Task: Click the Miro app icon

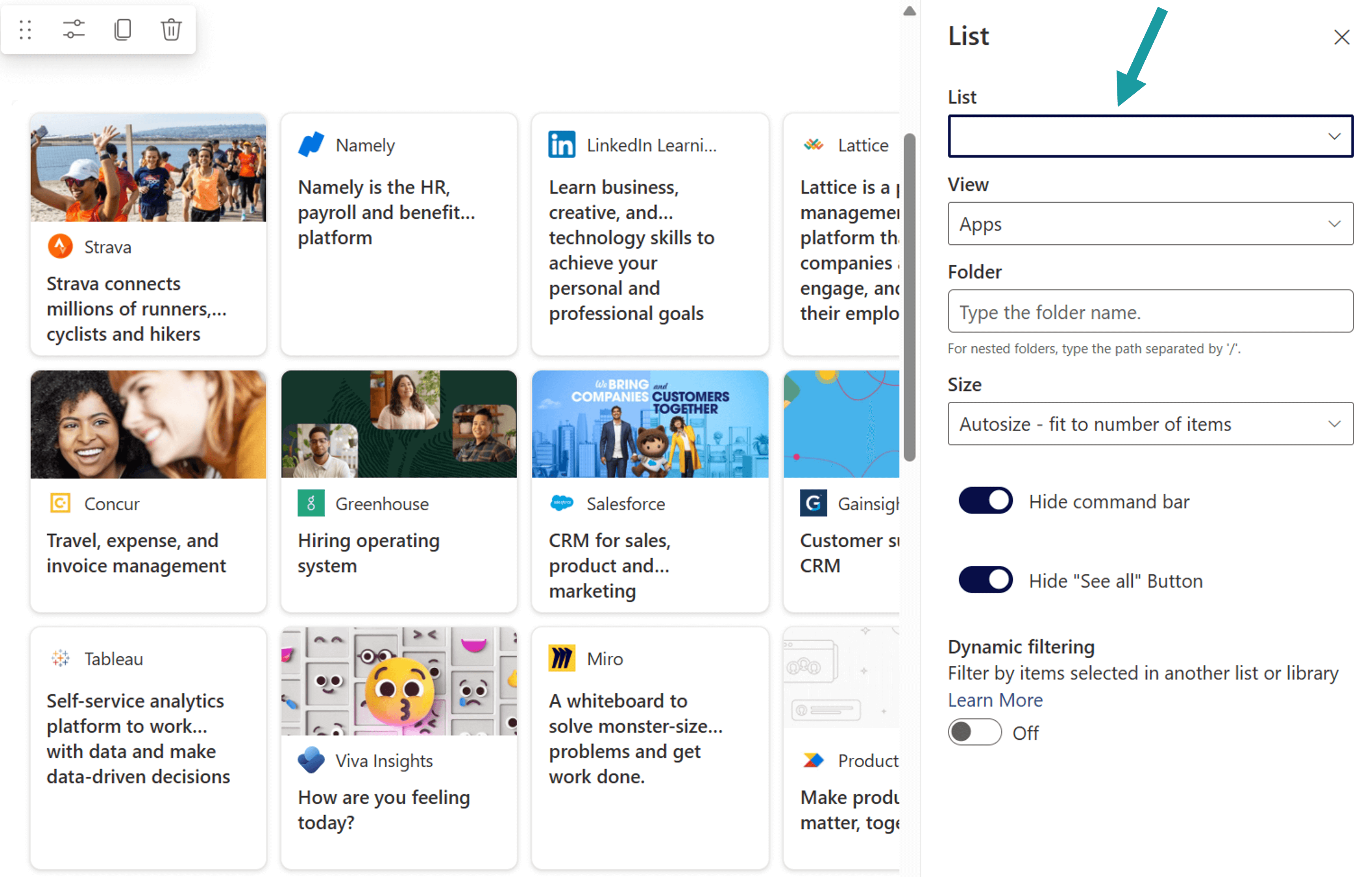Action: [562, 658]
